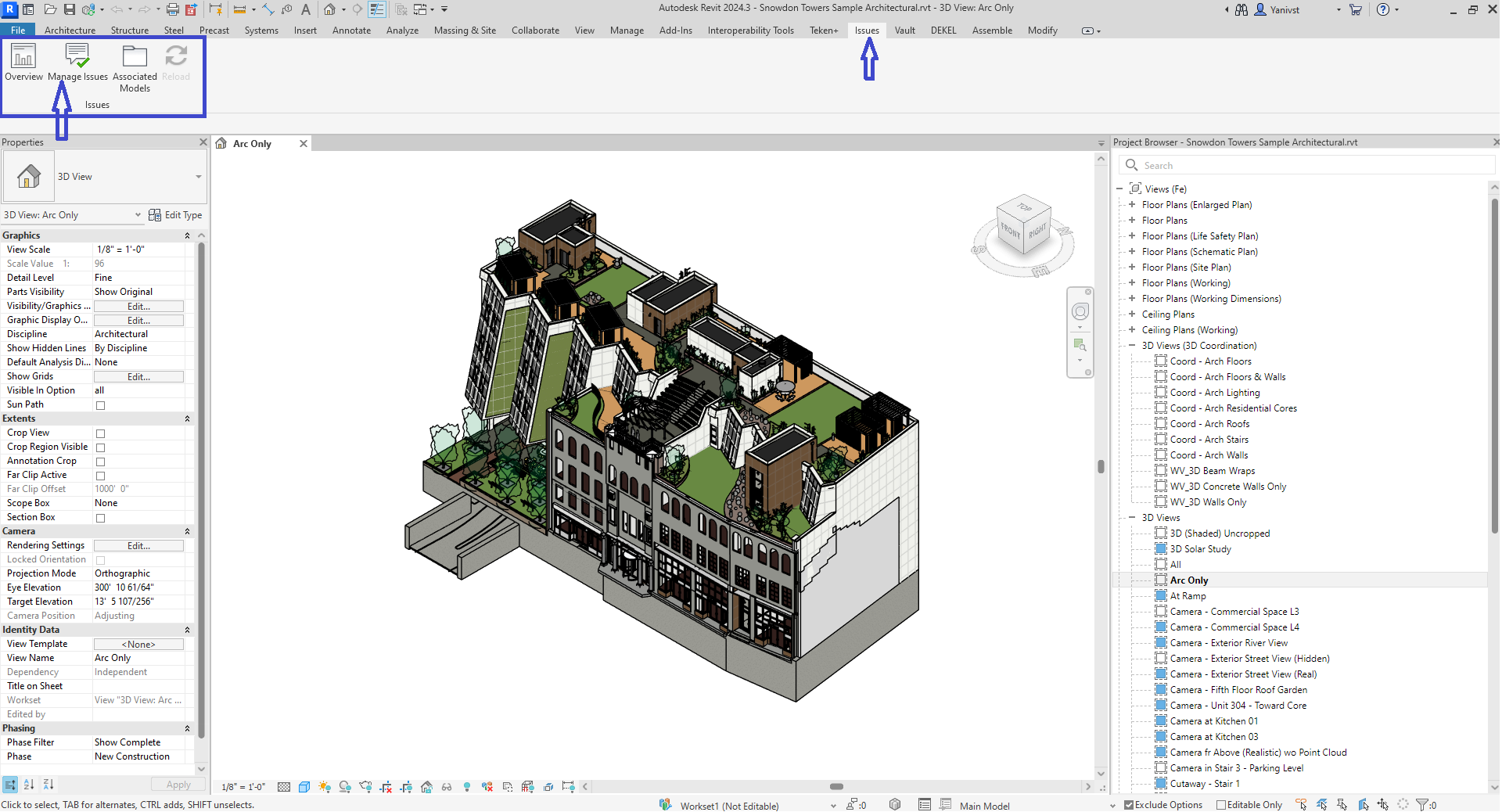This screenshot has width=1502, height=812.
Task: Toggle Sun Path from the view control bar
Action: (x=325, y=787)
